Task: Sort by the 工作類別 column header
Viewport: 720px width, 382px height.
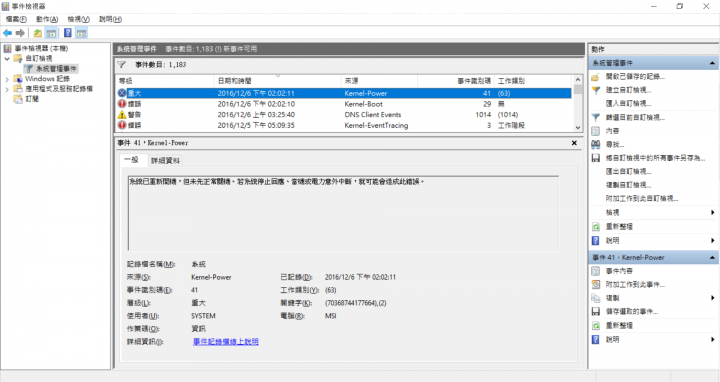Action: click(534, 81)
